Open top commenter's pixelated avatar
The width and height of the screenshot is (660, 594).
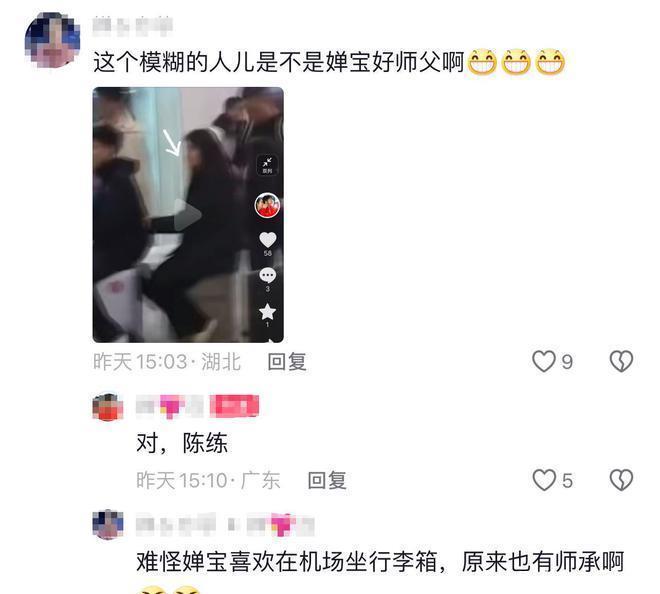click(x=52, y=40)
